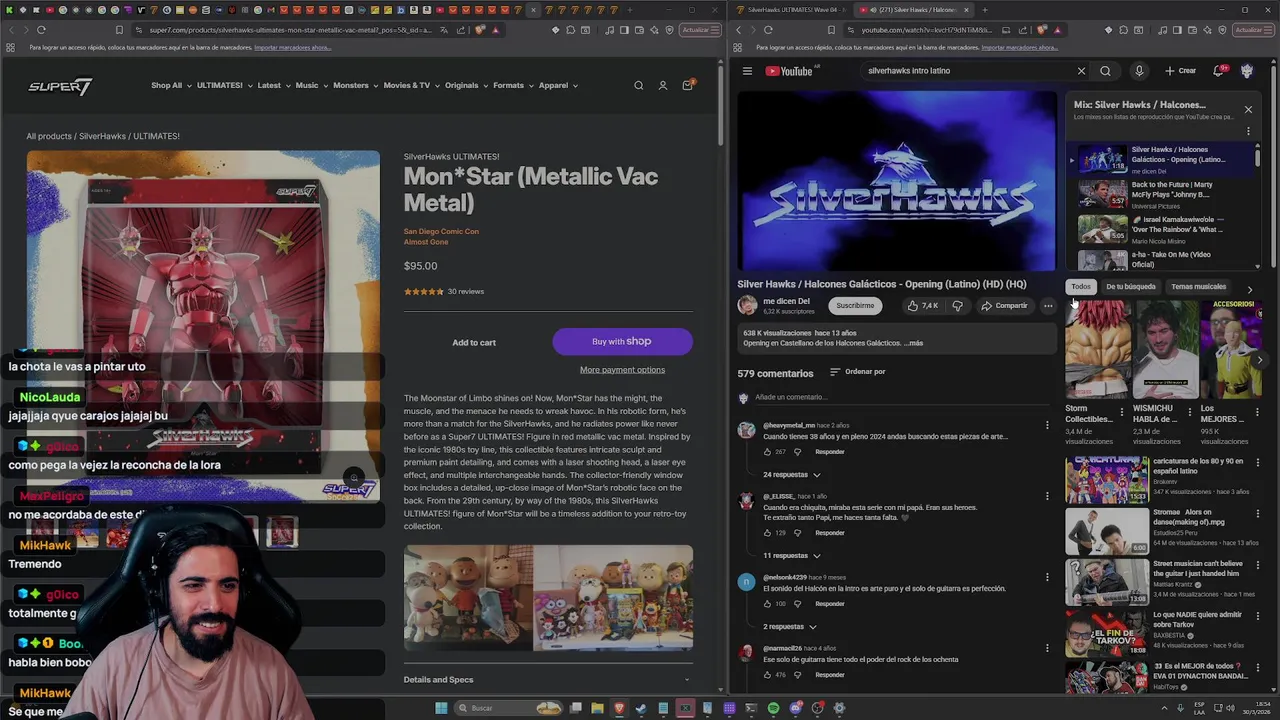Image resolution: width=1280 pixels, height=720 pixels.
Task: Expand the ULTIMATES! nav dropdown
Action: point(224,86)
